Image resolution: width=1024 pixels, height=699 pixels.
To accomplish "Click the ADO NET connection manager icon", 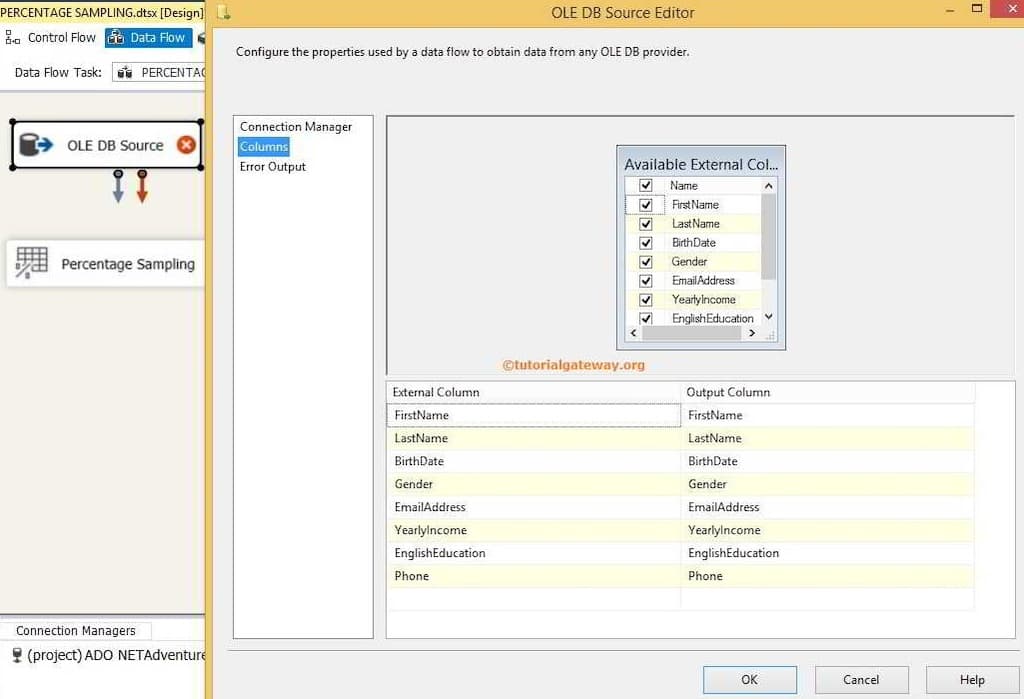I will (17, 655).
